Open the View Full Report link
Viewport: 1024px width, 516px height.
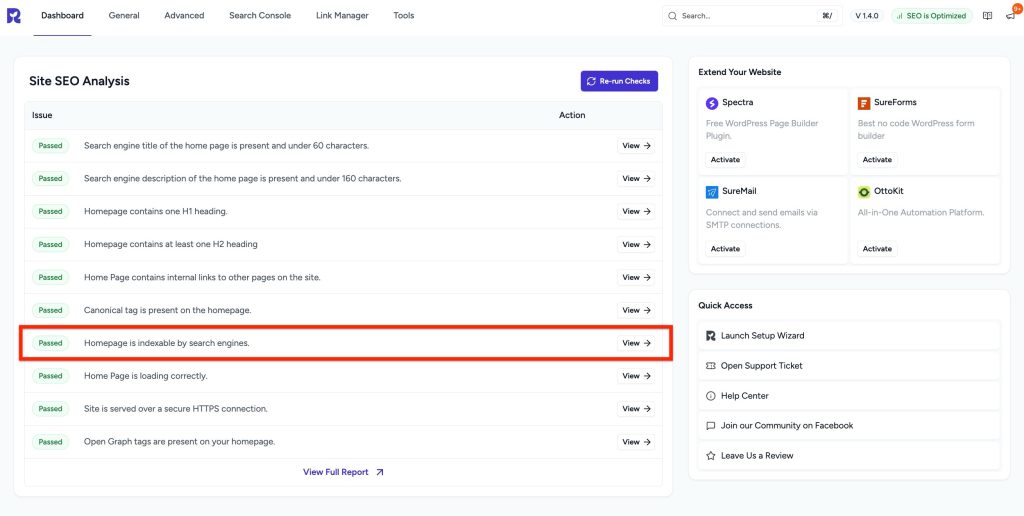pos(343,472)
